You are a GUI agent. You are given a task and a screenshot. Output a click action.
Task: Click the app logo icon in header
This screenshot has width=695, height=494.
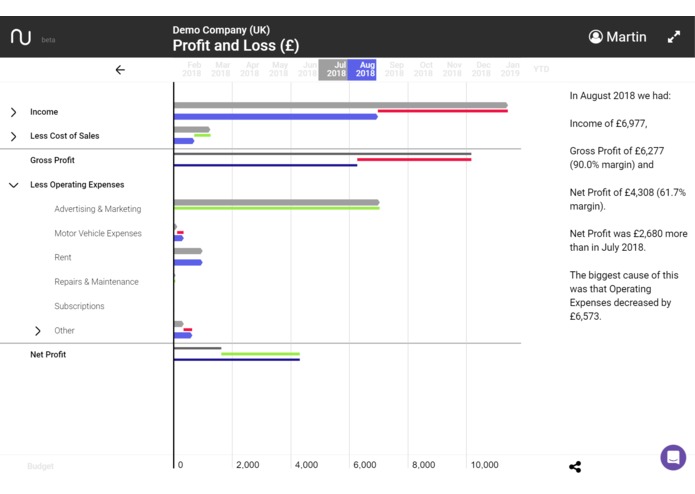tap(21, 37)
